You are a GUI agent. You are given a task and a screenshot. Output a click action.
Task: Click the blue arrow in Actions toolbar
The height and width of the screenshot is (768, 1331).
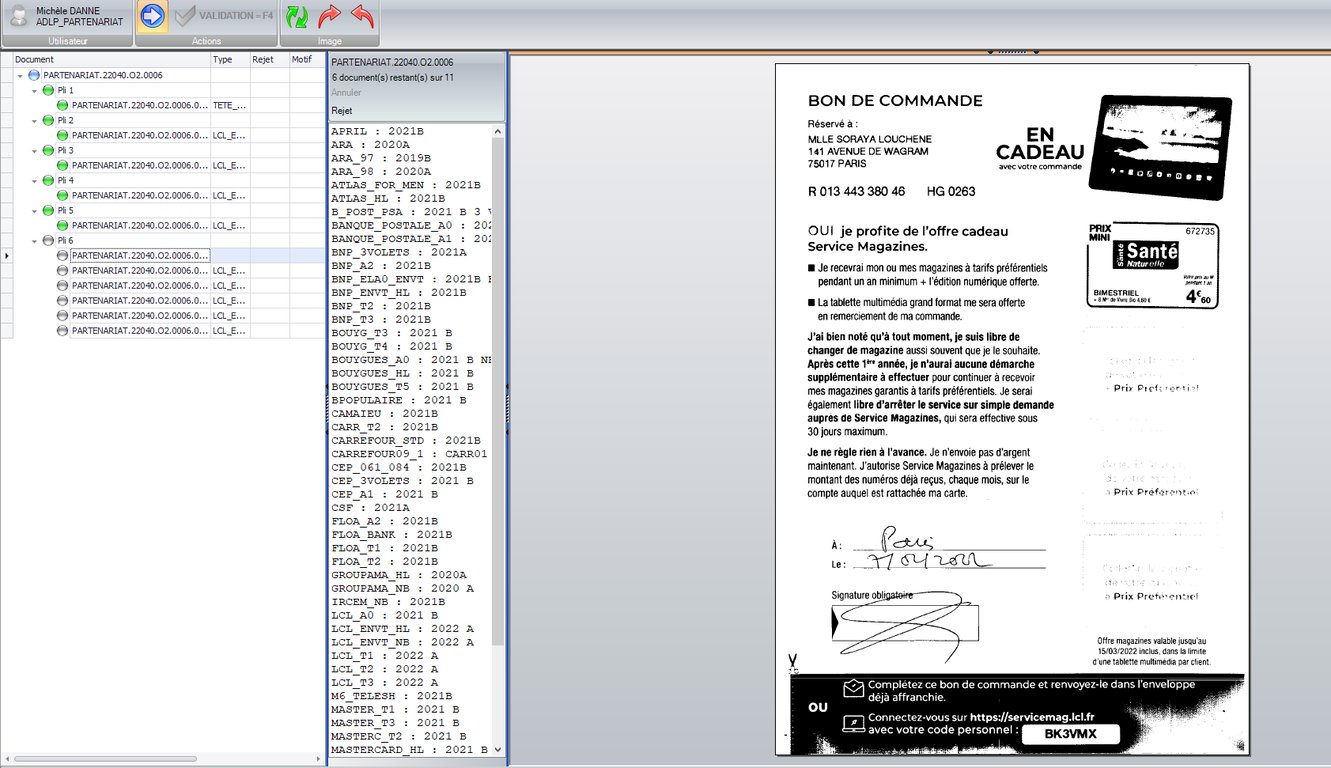pos(152,14)
